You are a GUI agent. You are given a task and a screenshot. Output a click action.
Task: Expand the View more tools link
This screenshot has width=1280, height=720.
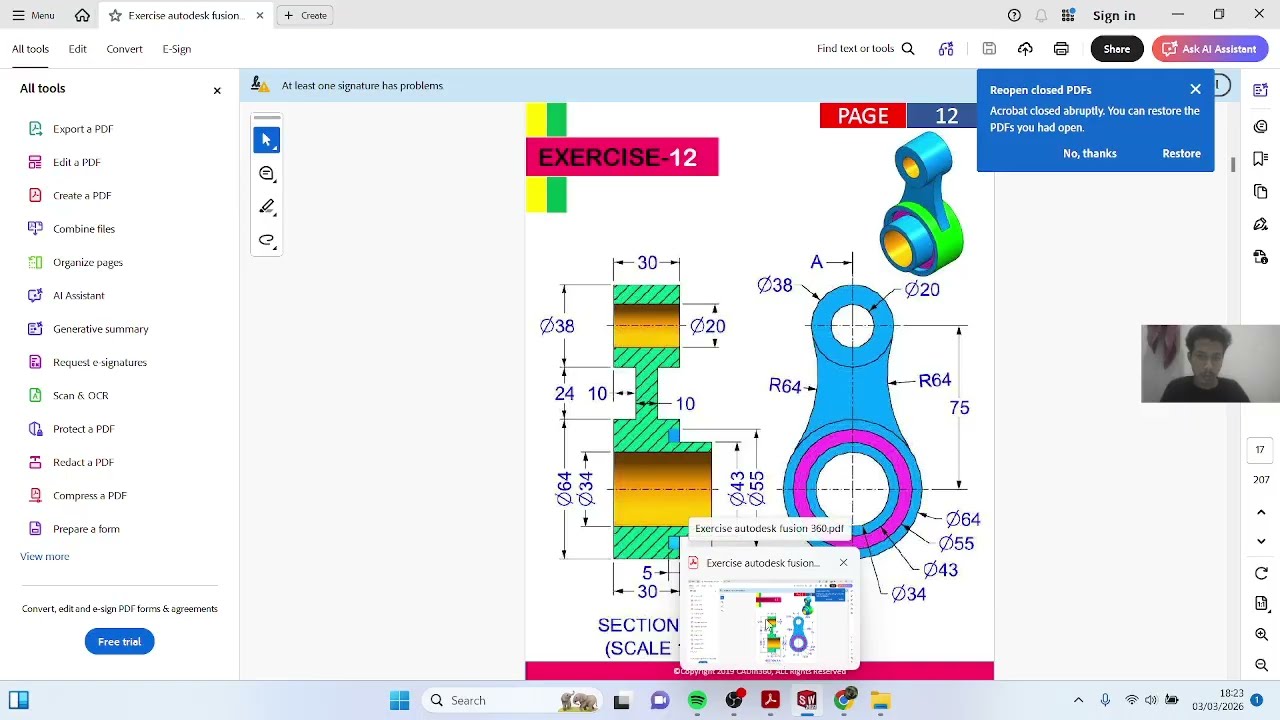coord(45,556)
